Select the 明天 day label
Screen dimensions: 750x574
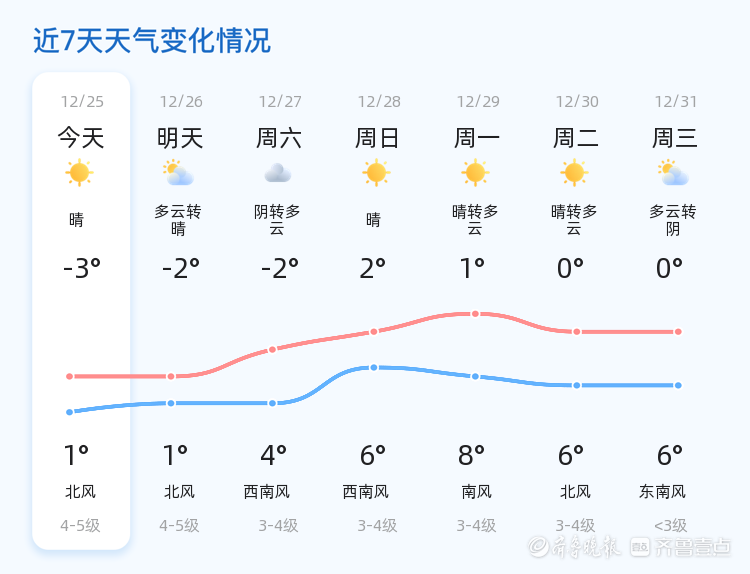[180, 138]
